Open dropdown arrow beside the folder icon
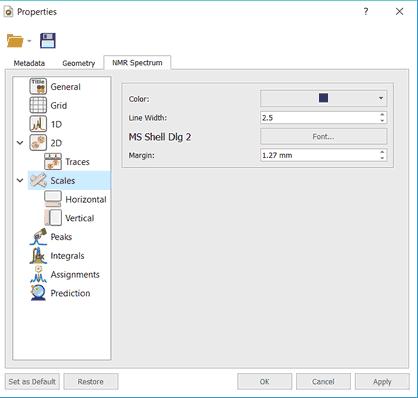The height and width of the screenshot is (398, 418). click(29, 41)
